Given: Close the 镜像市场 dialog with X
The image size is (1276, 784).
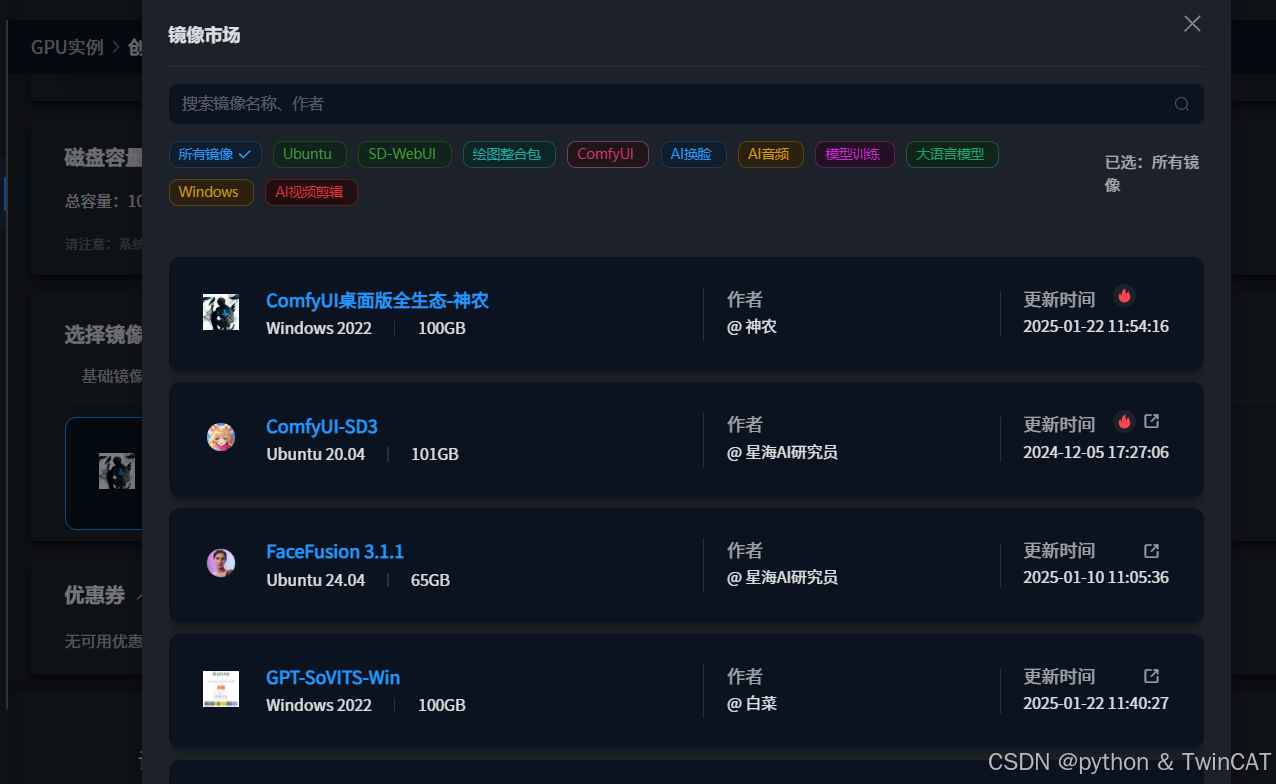Looking at the screenshot, I should 1192,23.
